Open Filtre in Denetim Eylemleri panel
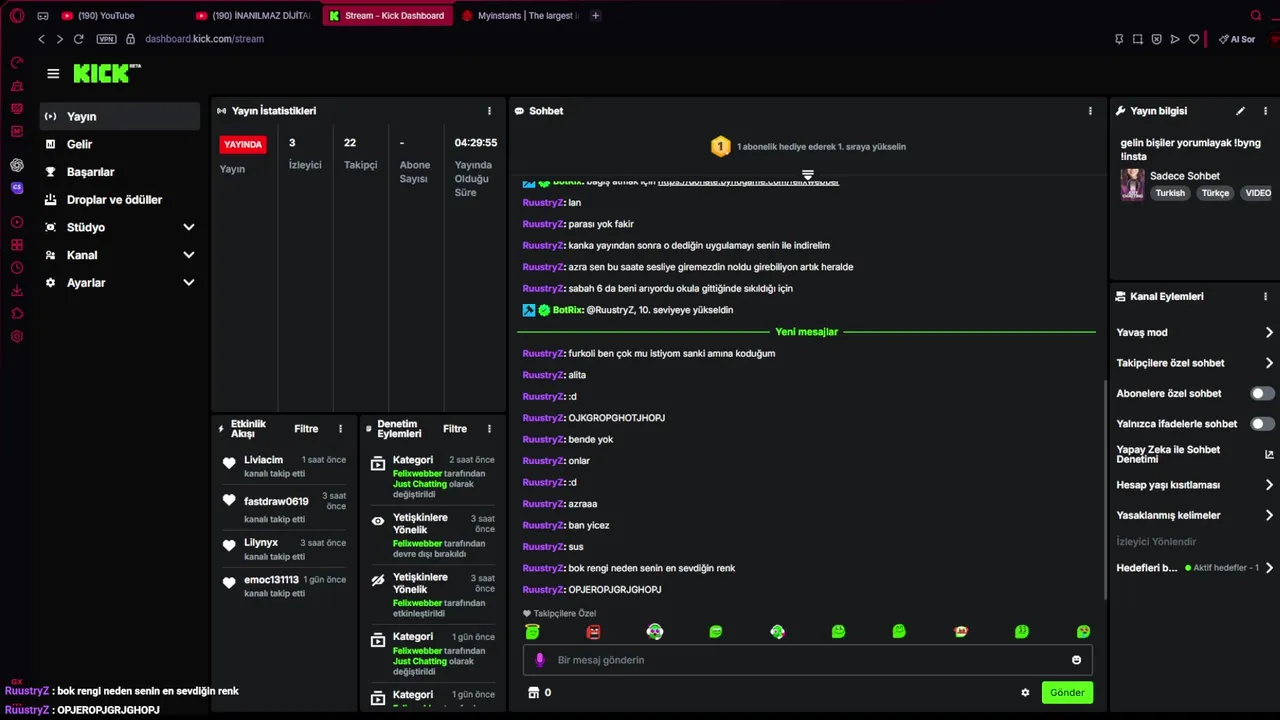 tap(455, 429)
